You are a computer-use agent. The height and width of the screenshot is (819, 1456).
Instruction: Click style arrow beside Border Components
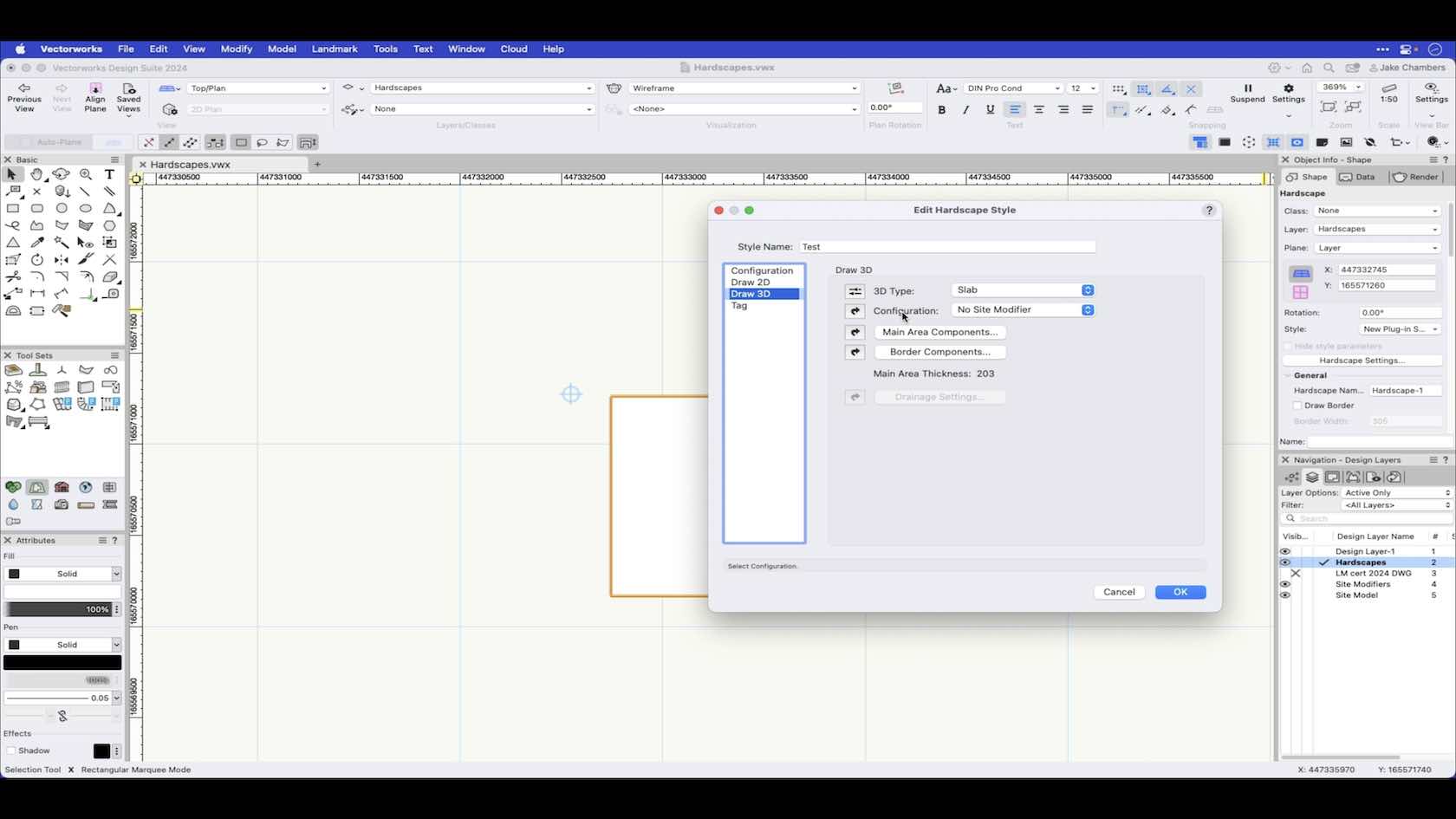point(855,352)
